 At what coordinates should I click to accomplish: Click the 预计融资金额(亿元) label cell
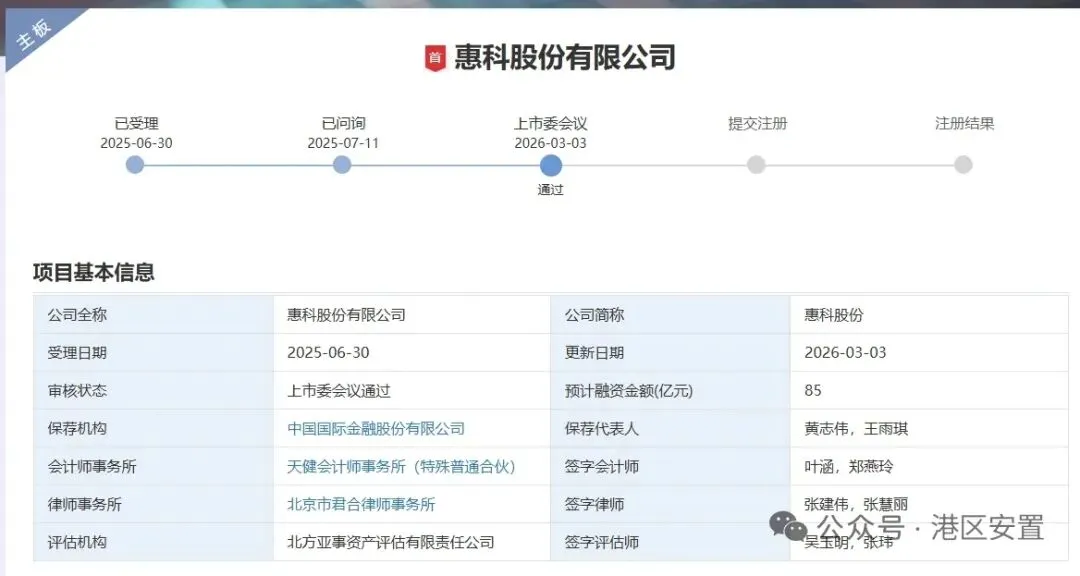[670, 391]
